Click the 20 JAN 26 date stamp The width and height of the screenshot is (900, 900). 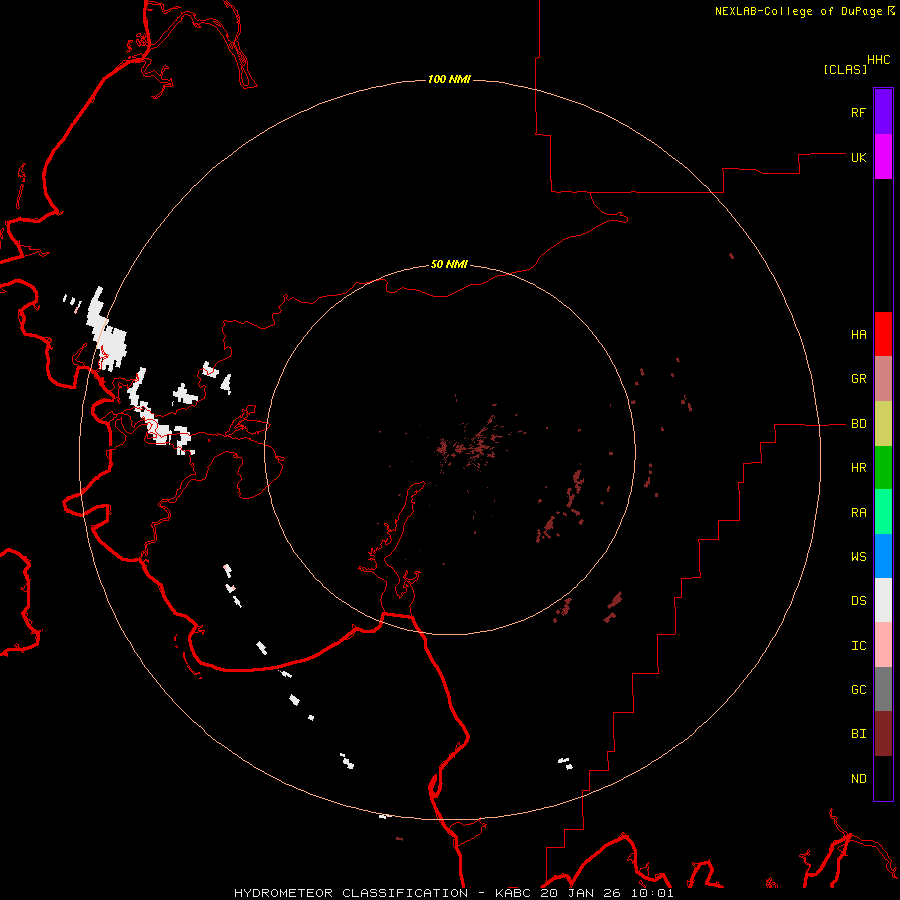tap(580, 893)
